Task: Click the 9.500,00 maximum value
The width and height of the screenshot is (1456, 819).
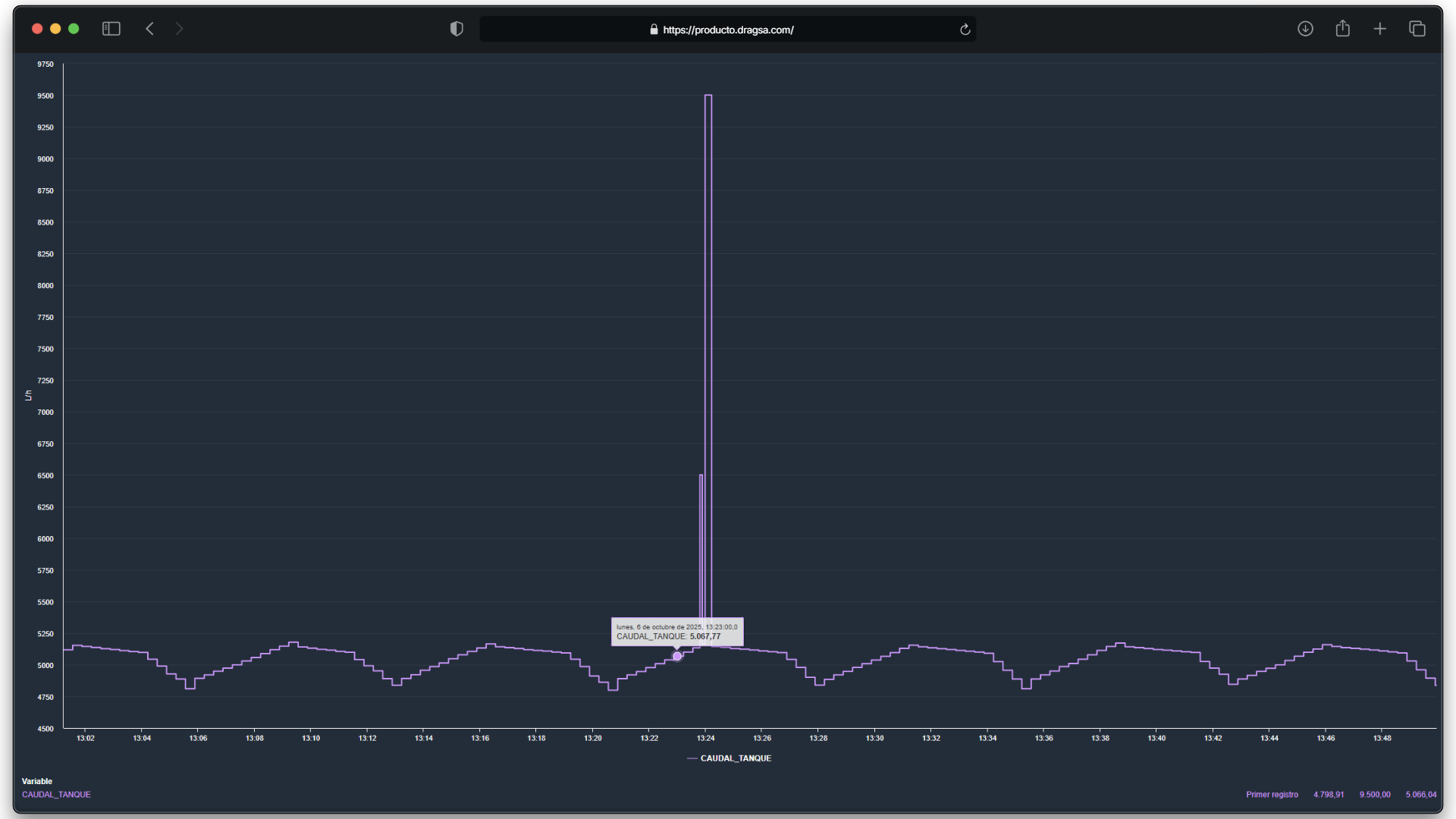Action: click(x=1374, y=795)
